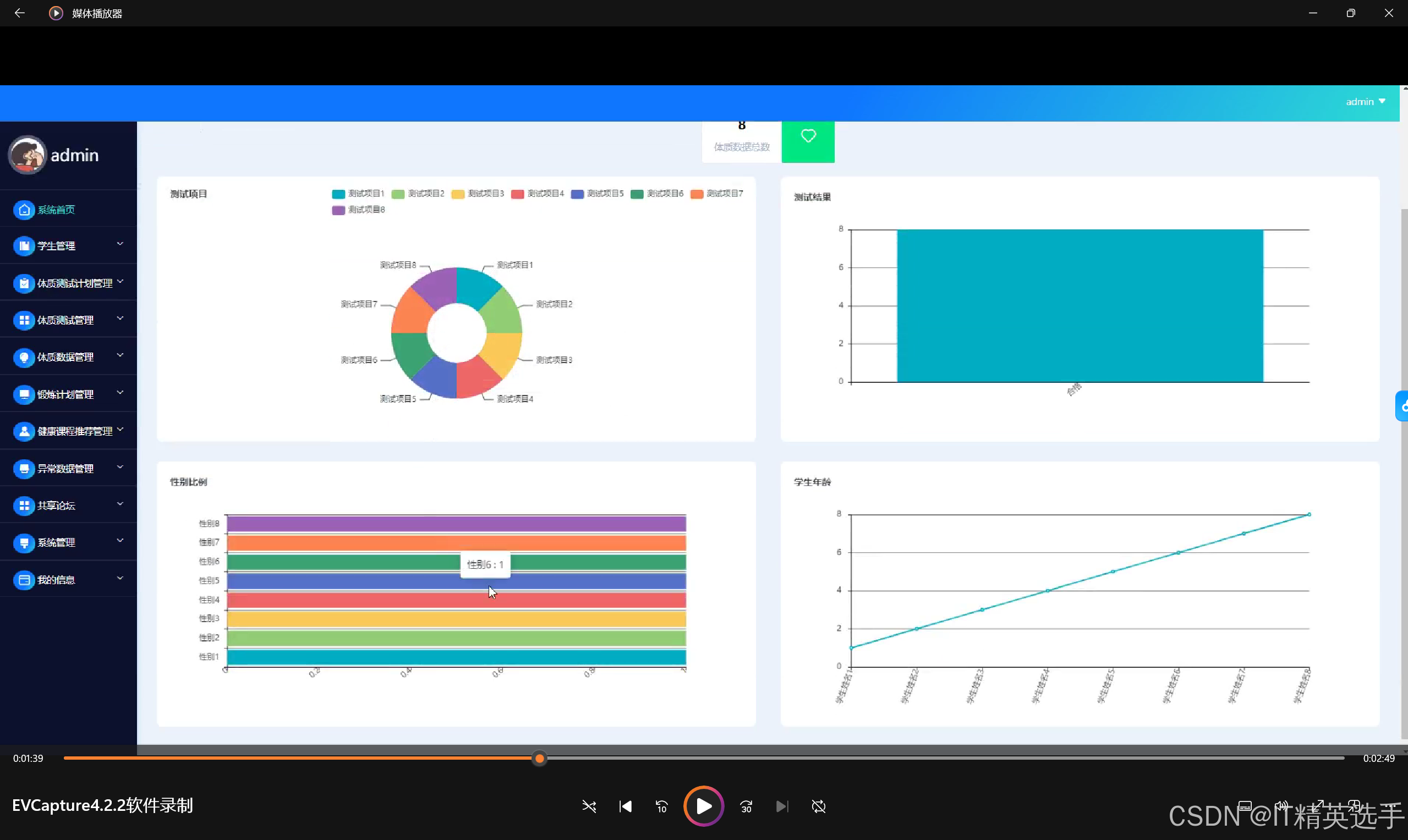Select the 体质数据管理 menu label
The height and width of the screenshot is (840, 1408).
65,358
